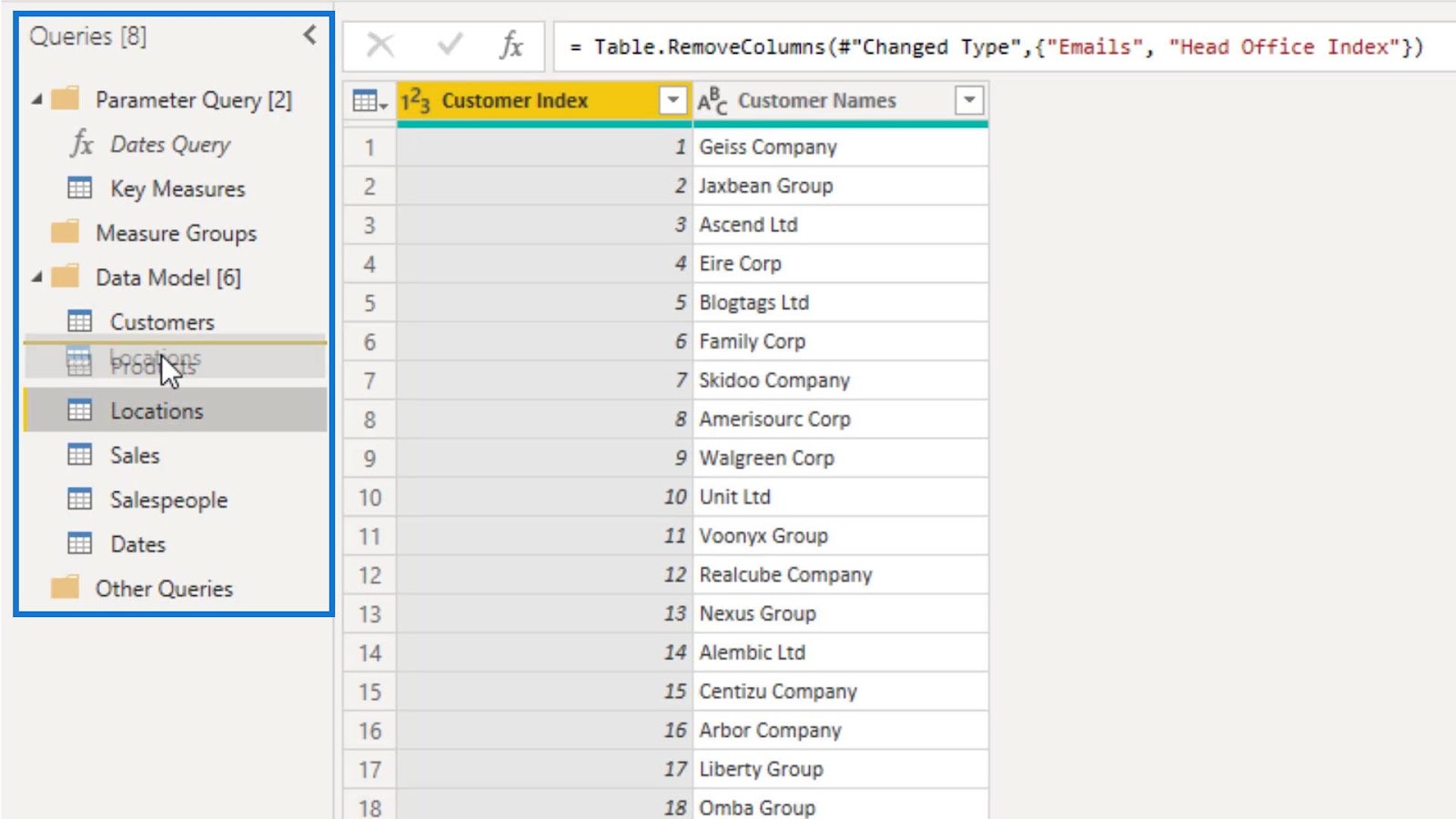Confirm the formula with checkmark icon

(x=450, y=45)
